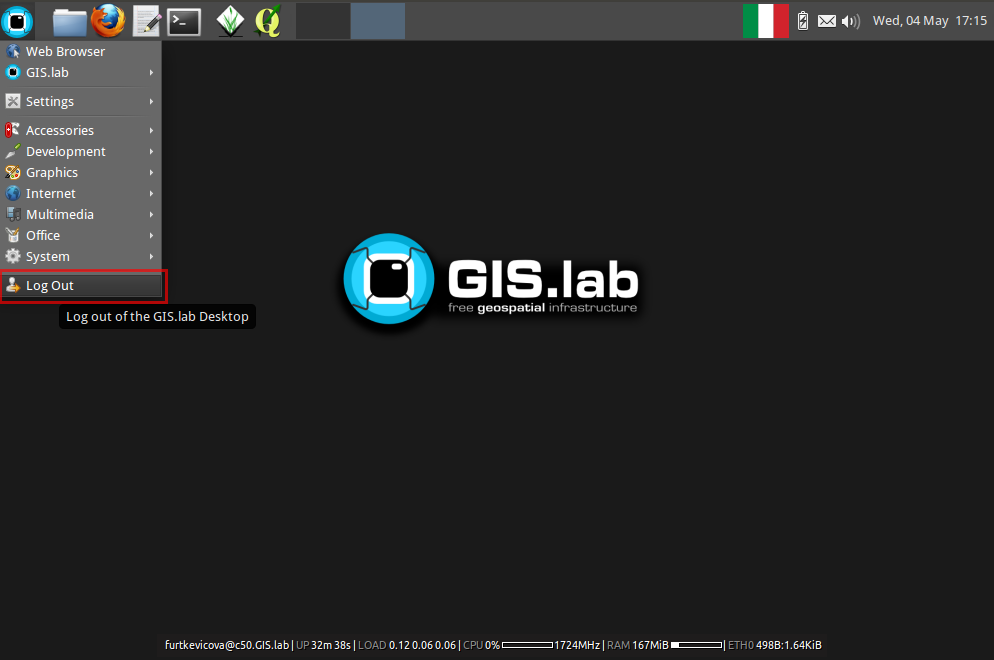The width and height of the screenshot is (994, 660).
Task: Switch to the first dark workspace
Action: 323,21
